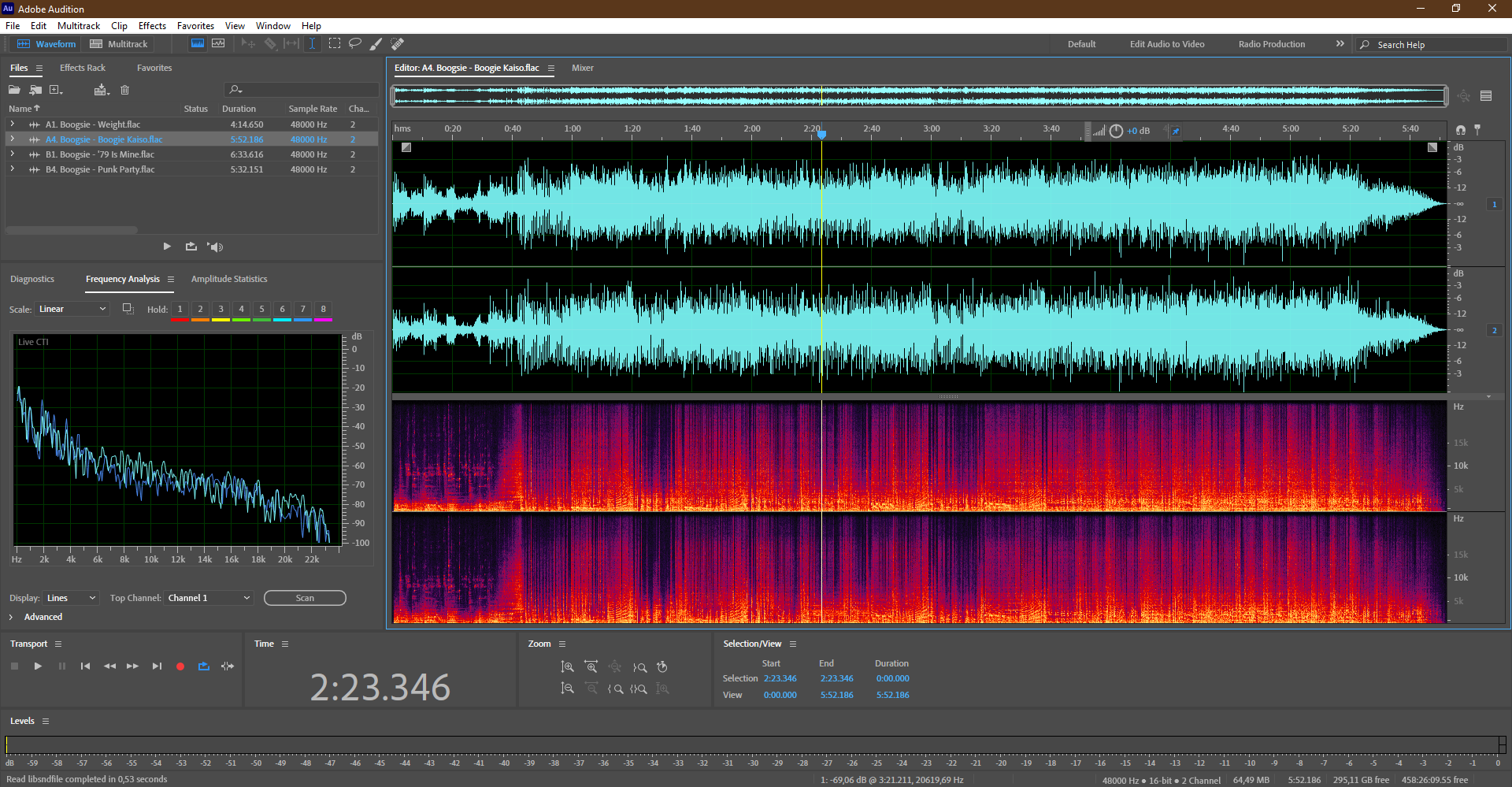The width and height of the screenshot is (1512, 787).
Task: Select the Paintbrush Selection tool
Action: pyautogui.click(x=376, y=44)
